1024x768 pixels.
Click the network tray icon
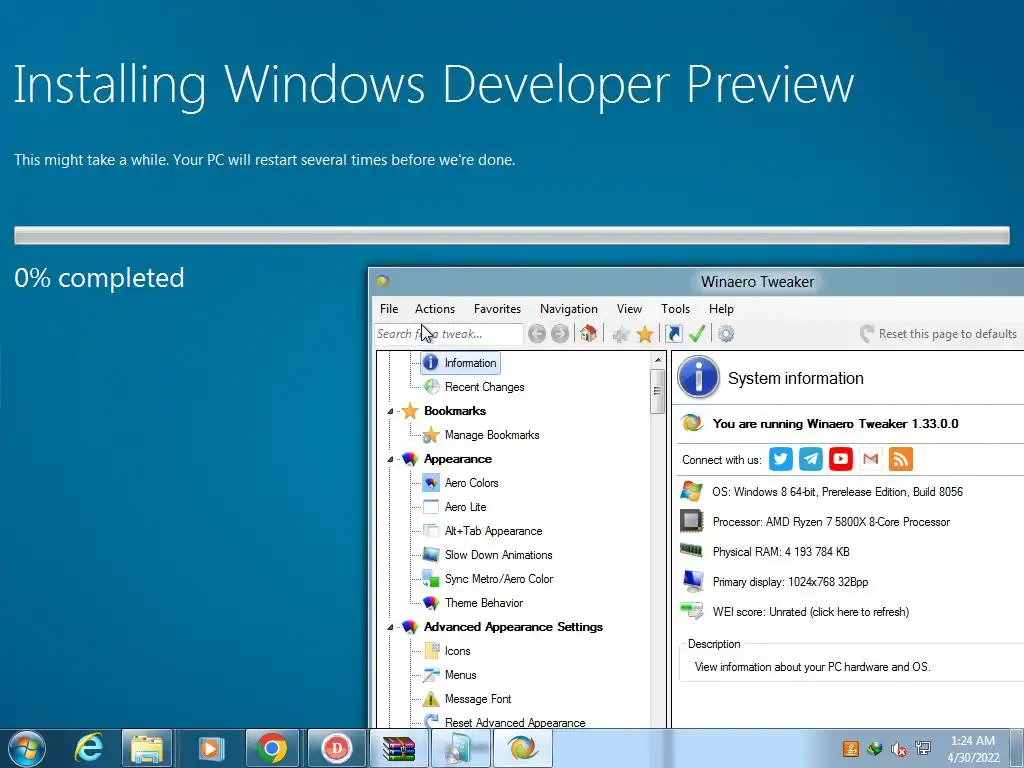tap(923, 748)
